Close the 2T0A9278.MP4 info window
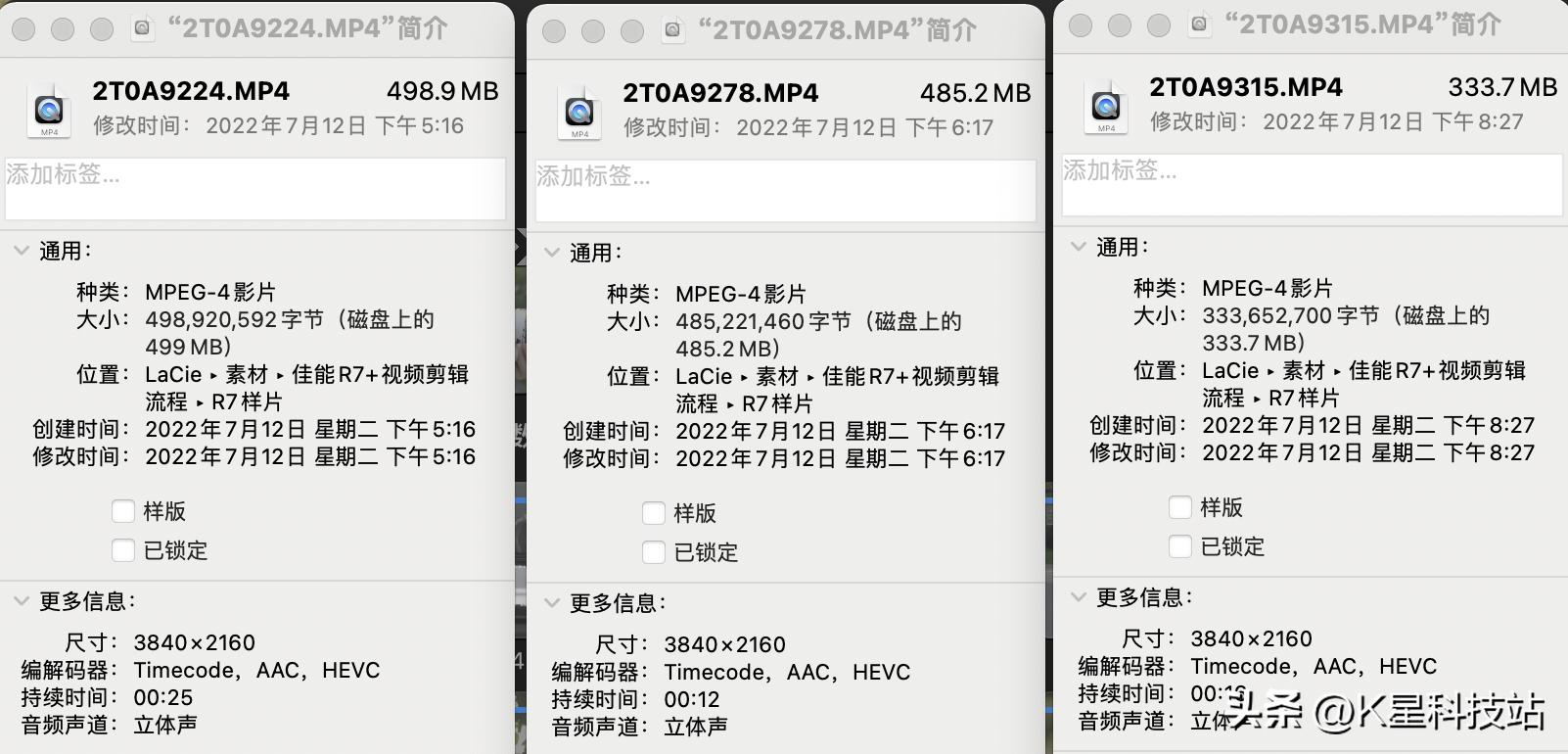 pos(554,31)
